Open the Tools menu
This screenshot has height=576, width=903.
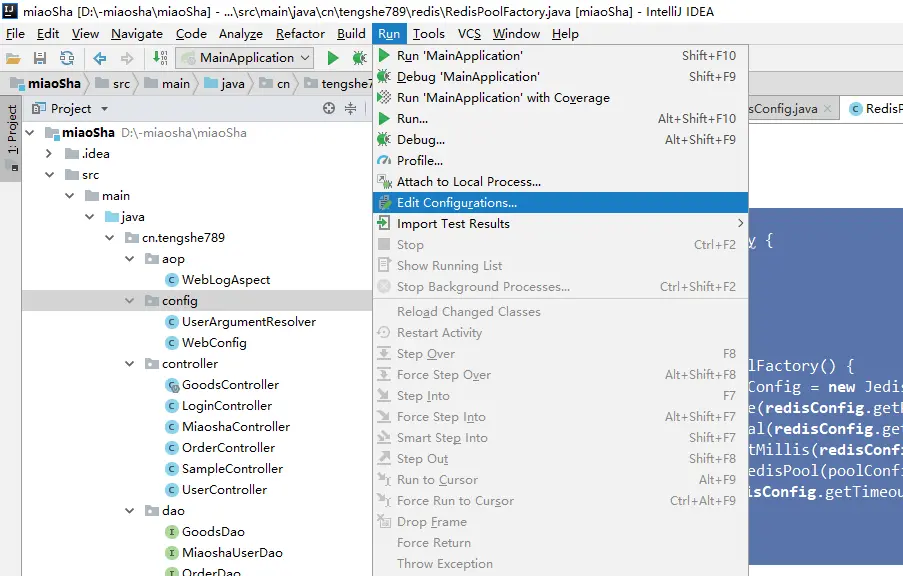pos(428,34)
